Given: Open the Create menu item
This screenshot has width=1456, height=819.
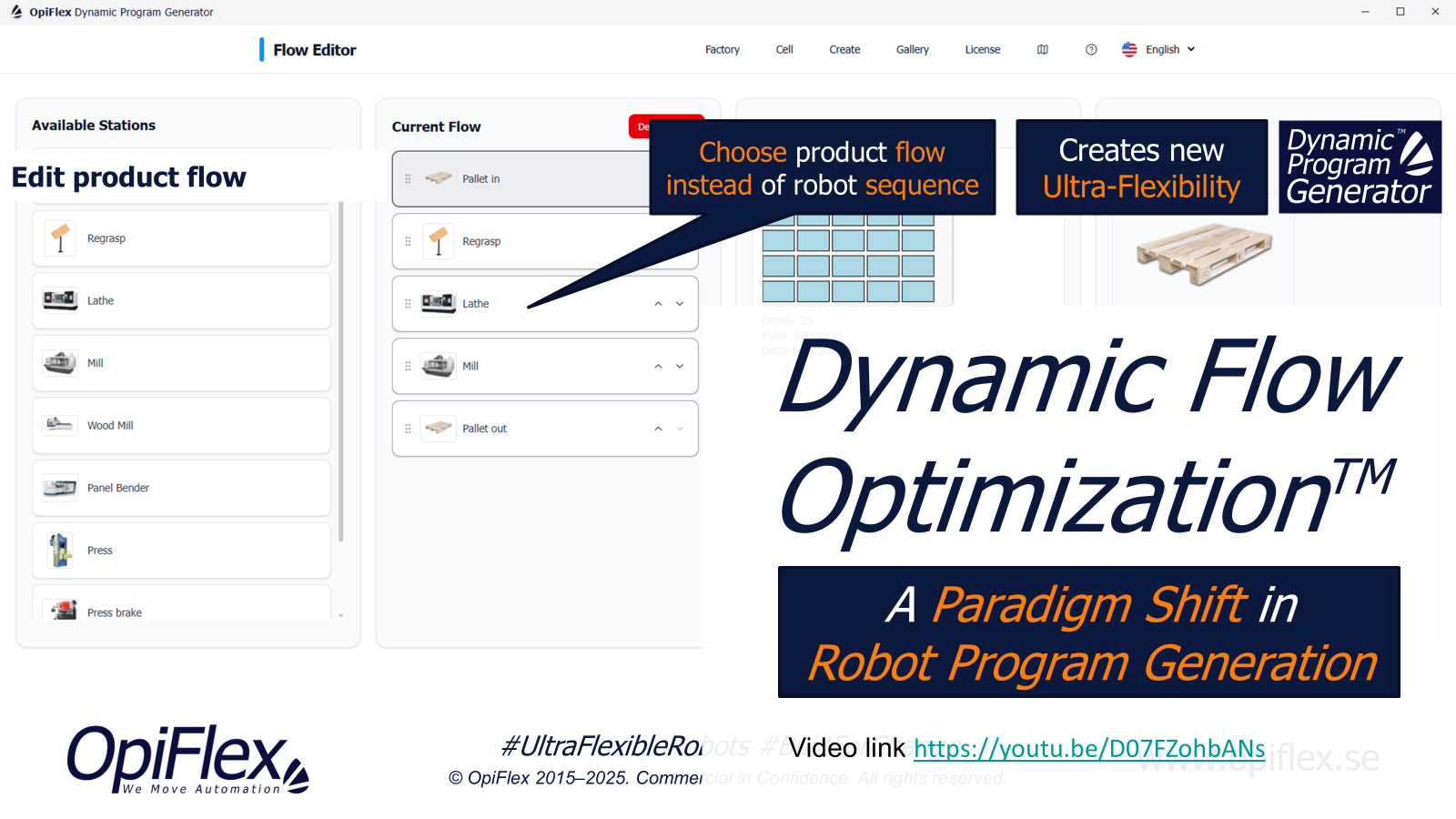Looking at the screenshot, I should point(844,50).
